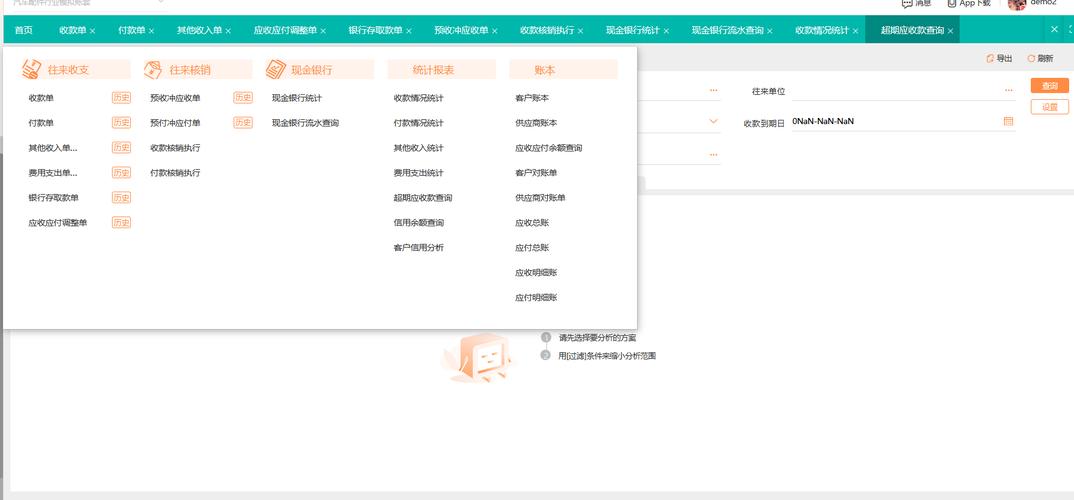Image resolution: width=1074 pixels, height=500 pixels.
Task: Click the 现金银行 category icon
Action: point(275,69)
